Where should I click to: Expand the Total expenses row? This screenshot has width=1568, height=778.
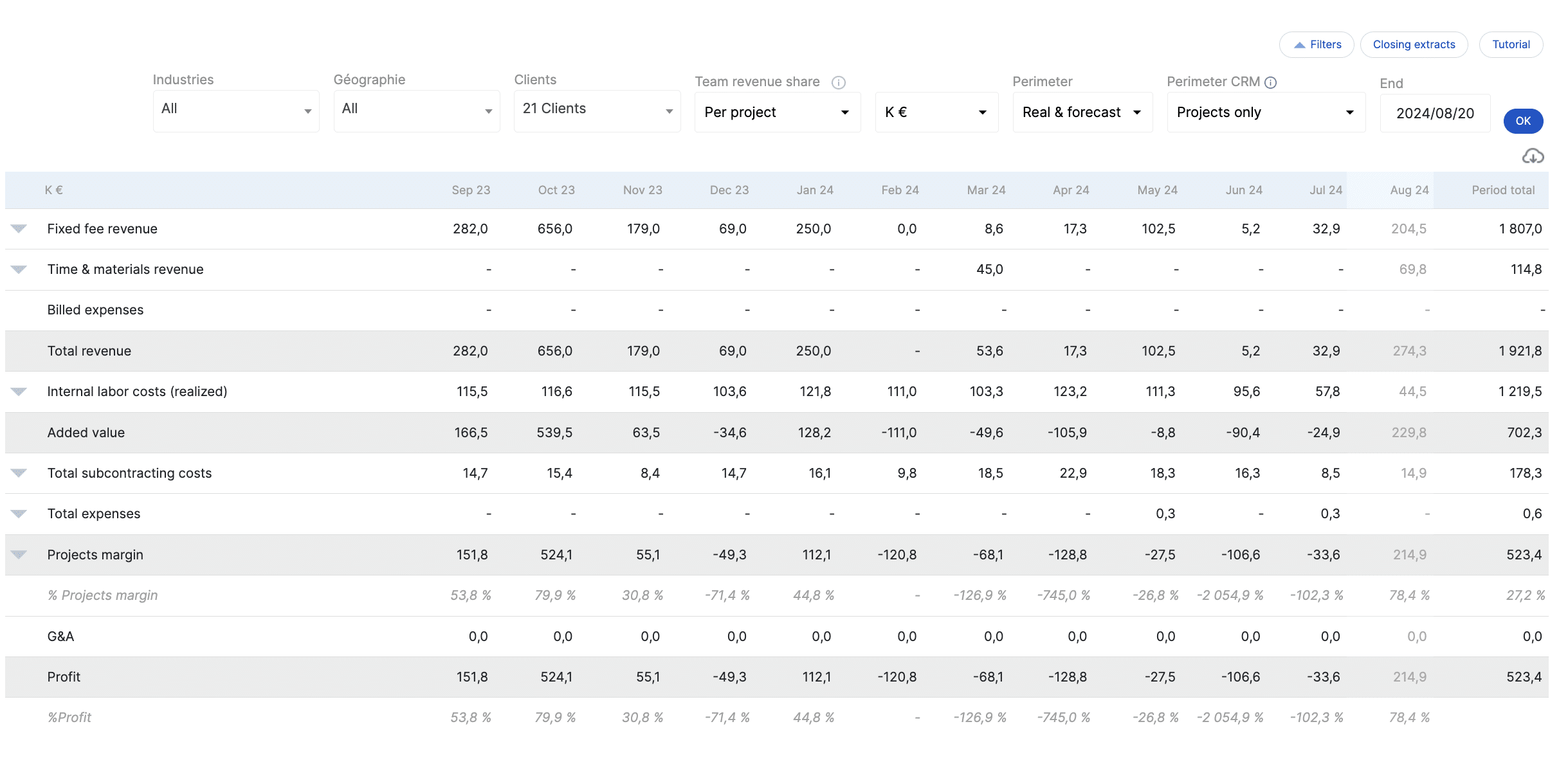pyautogui.click(x=19, y=514)
